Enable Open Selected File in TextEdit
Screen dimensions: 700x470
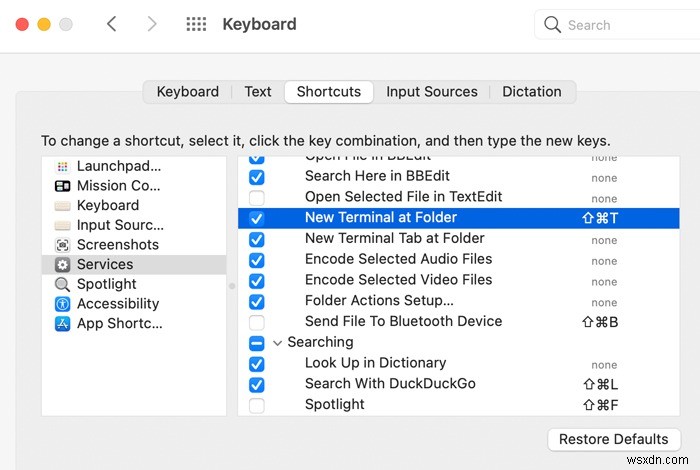257,197
